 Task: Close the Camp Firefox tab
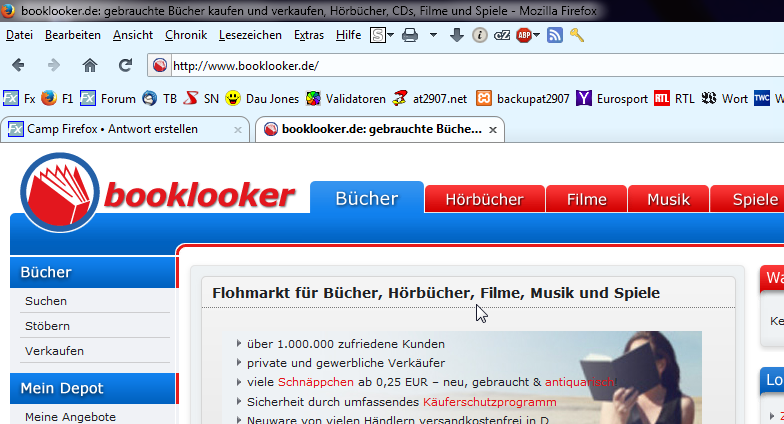point(238,130)
